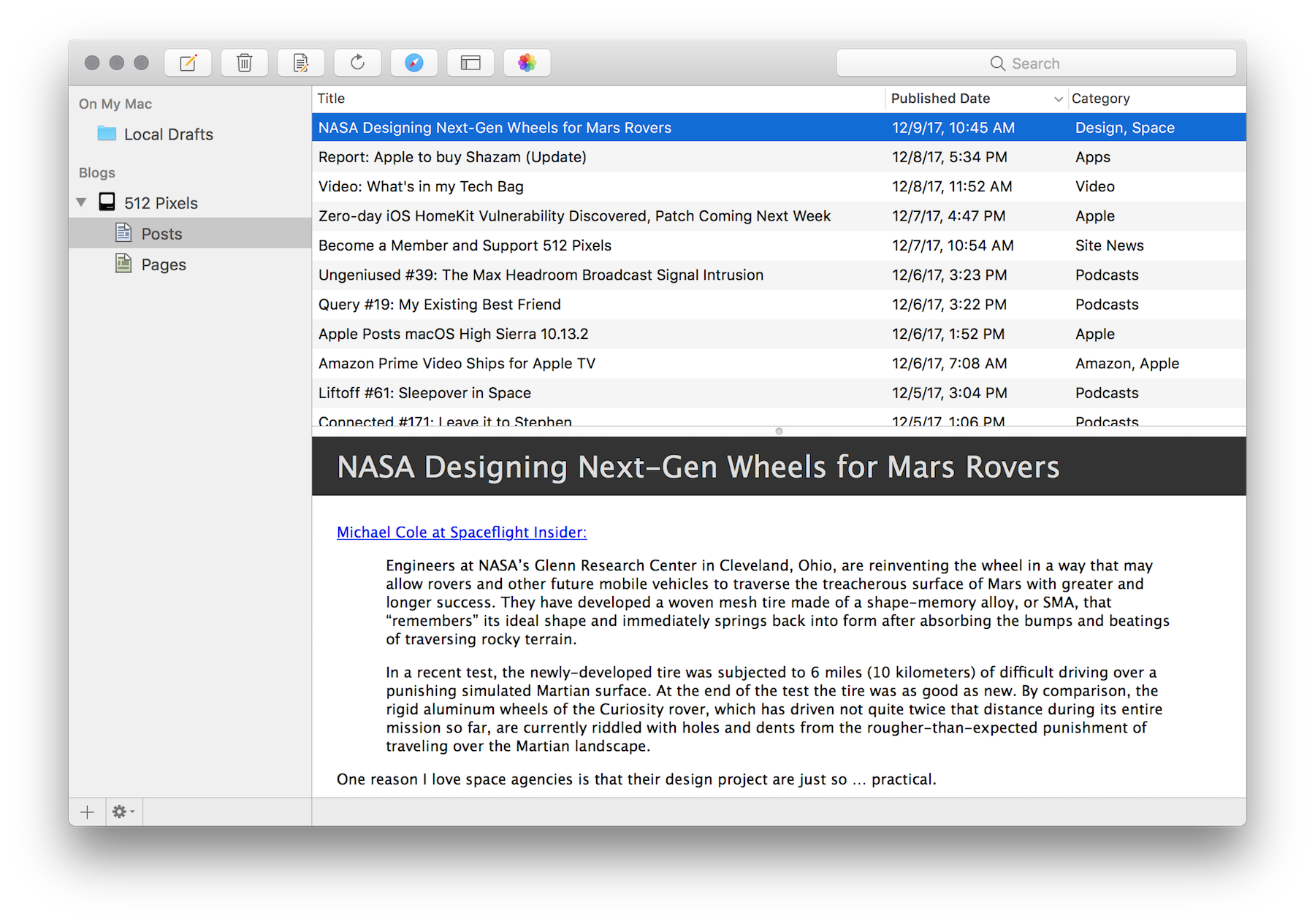The image size is (1315, 924).
Task: Click the 'Amazon, Apple' category cell
Action: (x=1127, y=363)
